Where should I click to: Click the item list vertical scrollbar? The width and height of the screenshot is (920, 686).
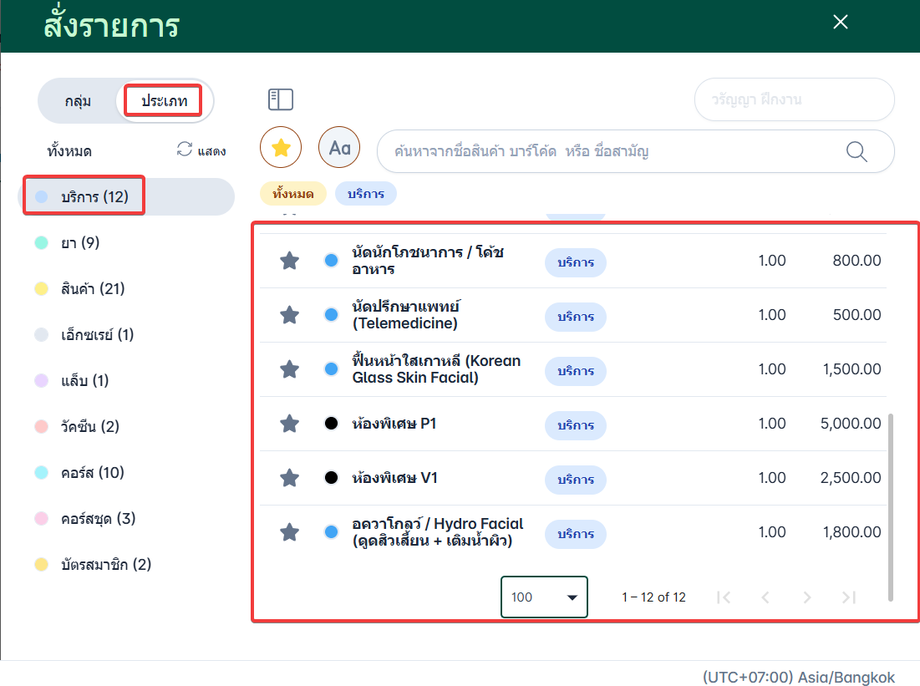pos(891,508)
